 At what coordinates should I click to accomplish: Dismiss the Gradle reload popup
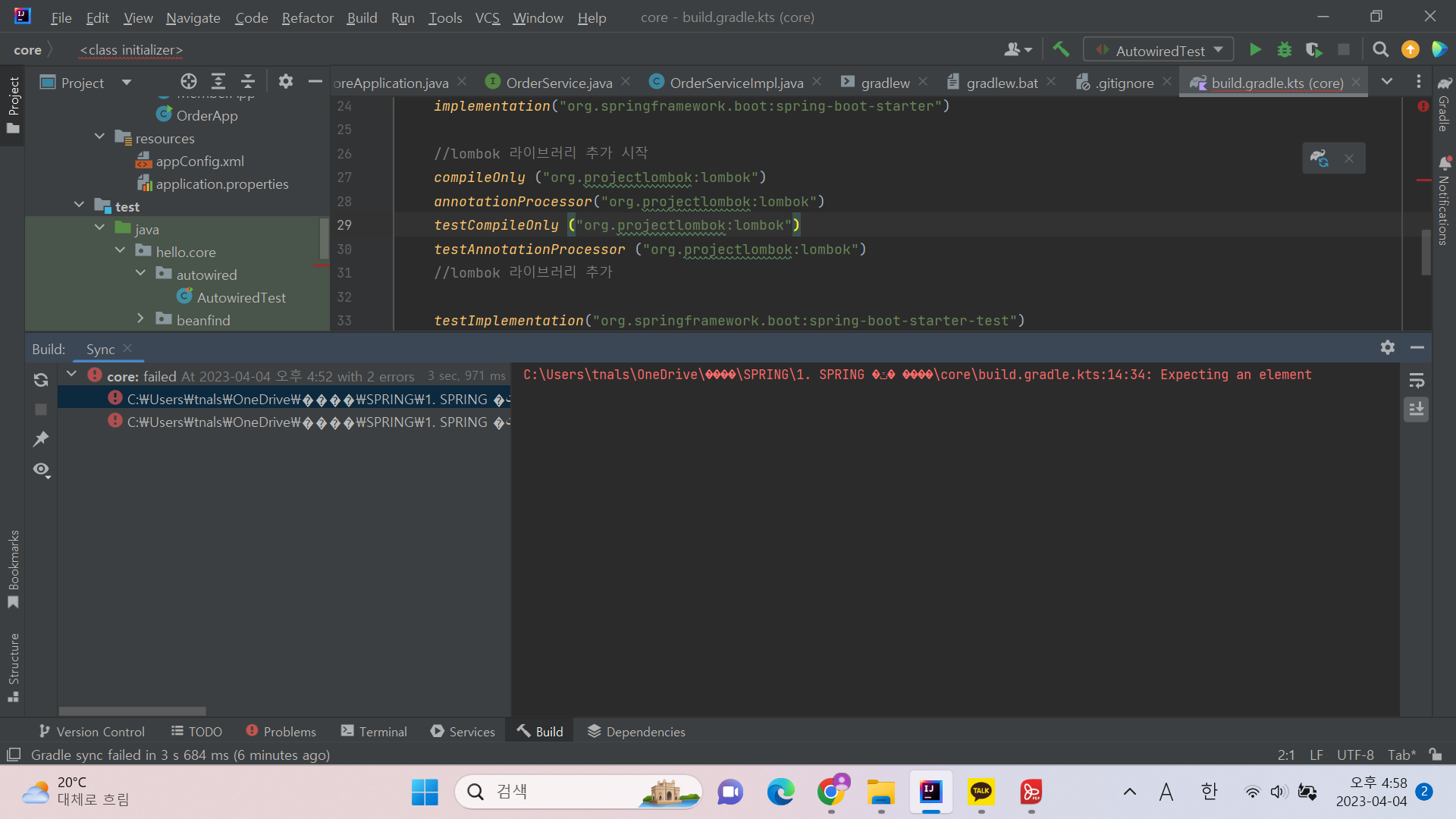[x=1349, y=158]
